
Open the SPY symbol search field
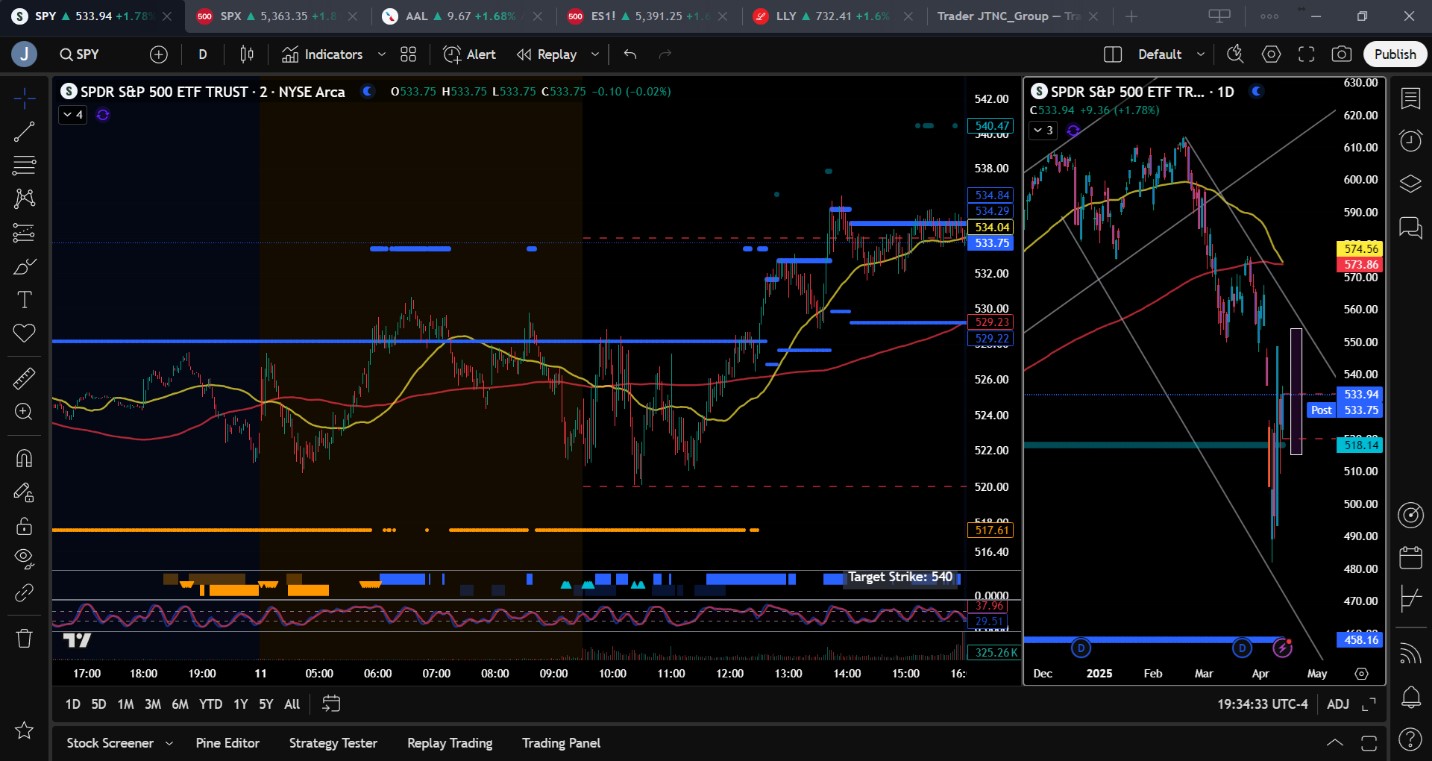pos(80,54)
